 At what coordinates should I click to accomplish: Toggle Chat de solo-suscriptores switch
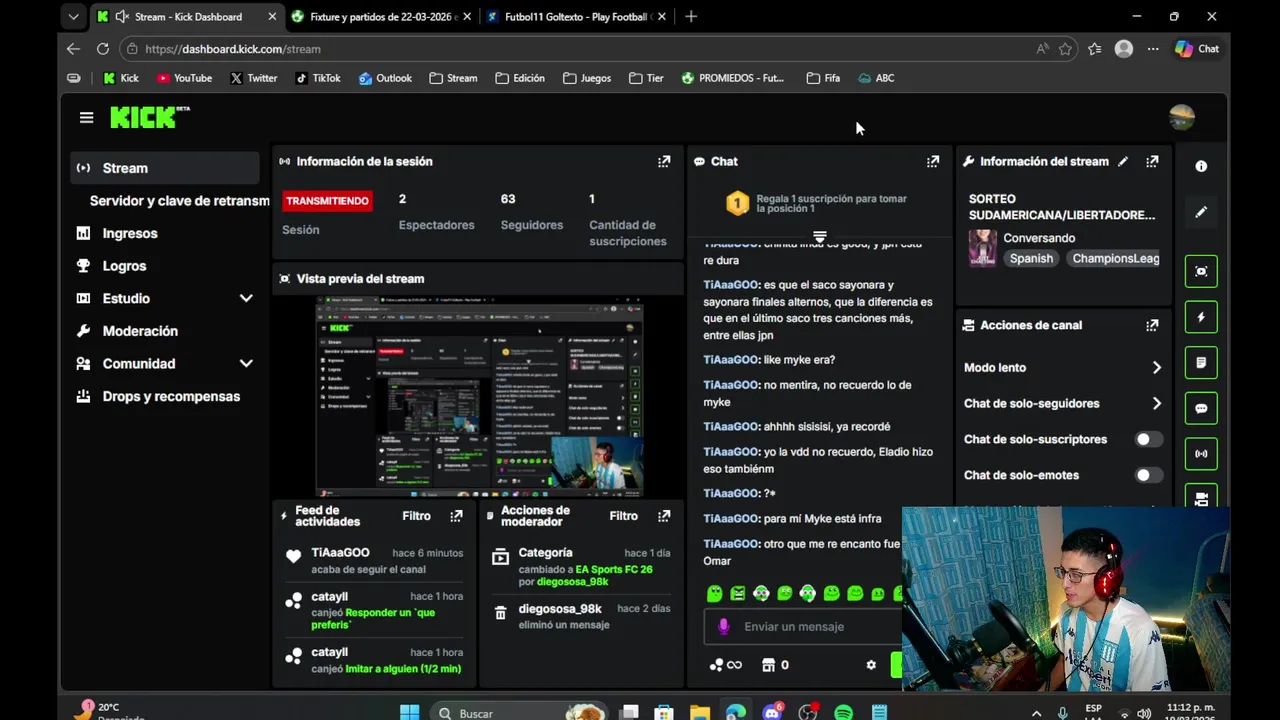(1149, 439)
